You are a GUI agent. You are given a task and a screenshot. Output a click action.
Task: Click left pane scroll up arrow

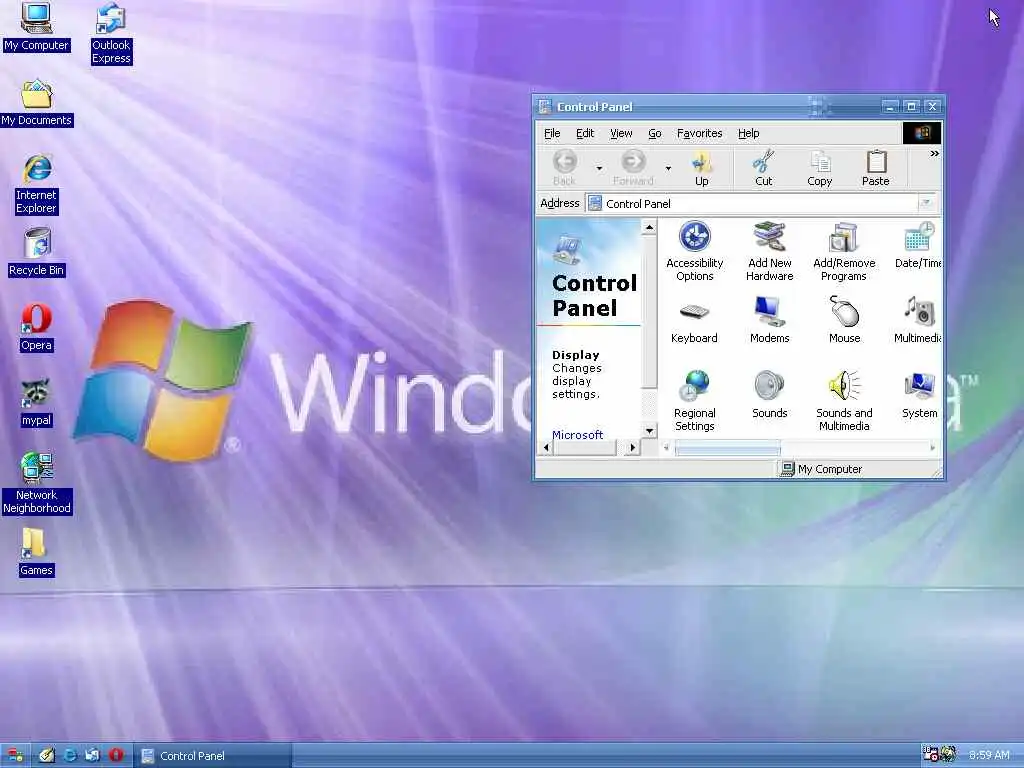coord(649,227)
